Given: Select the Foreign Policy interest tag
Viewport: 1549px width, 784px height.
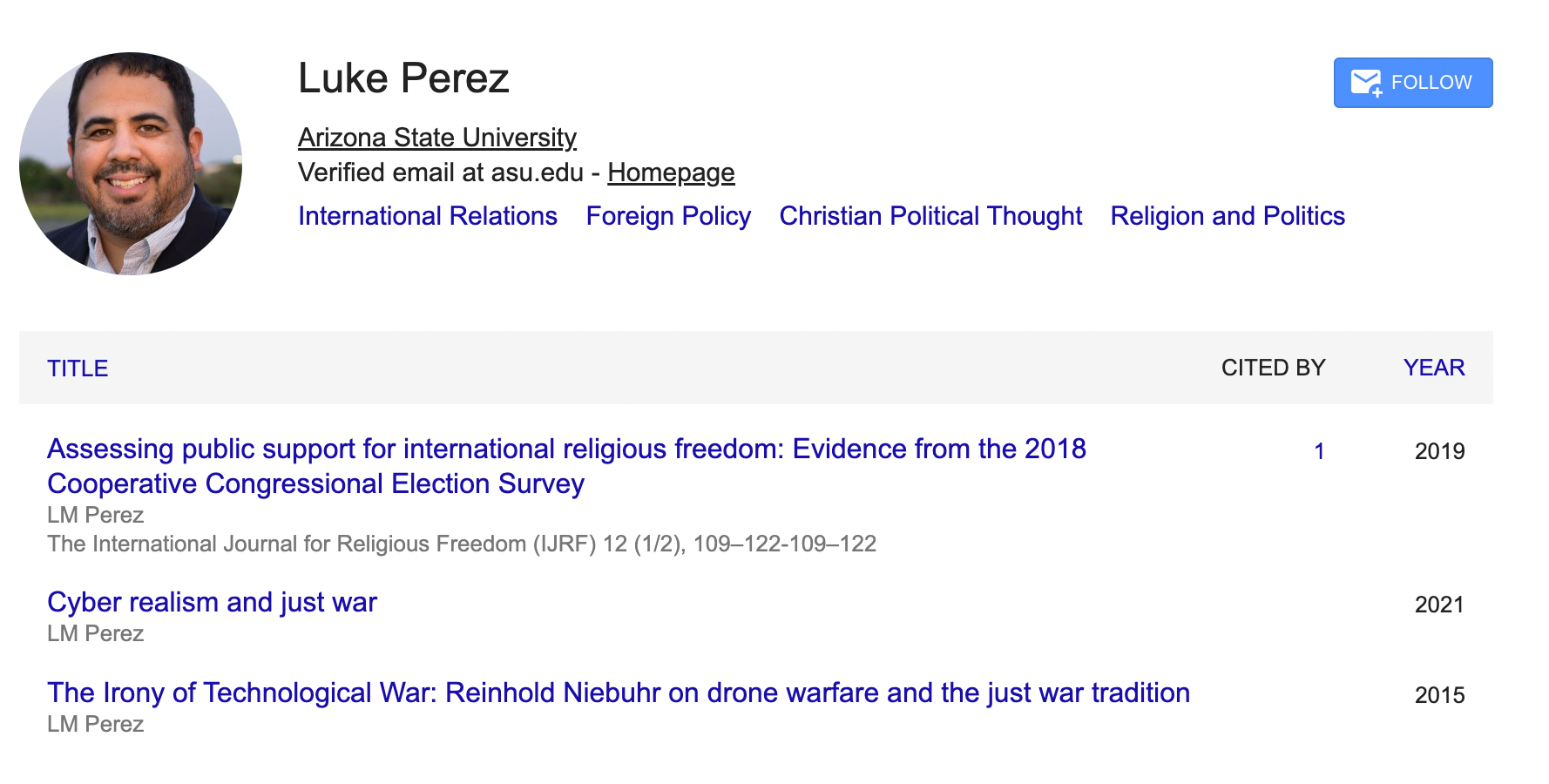Looking at the screenshot, I should [667, 216].
